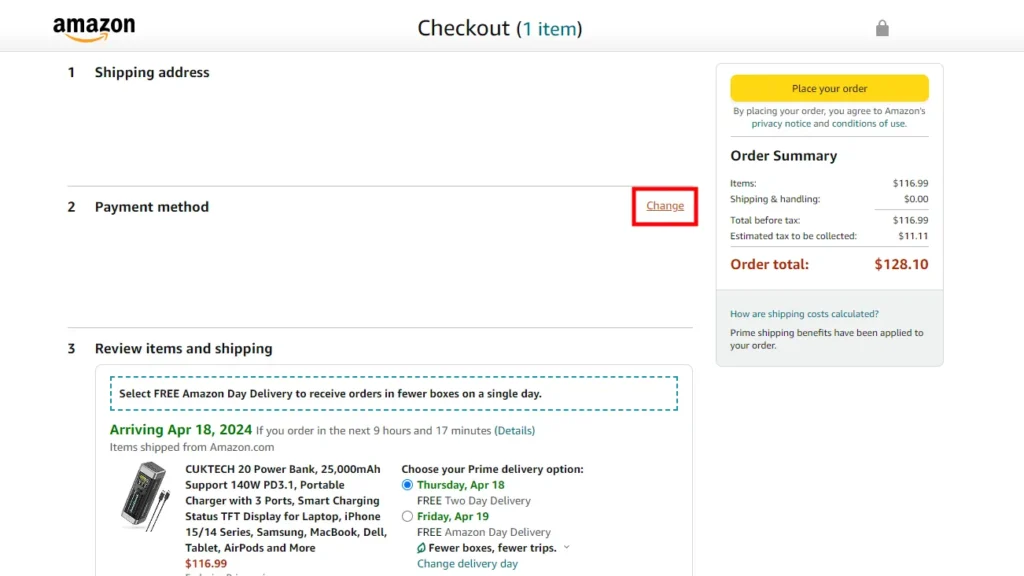Viewport: 1024px width, 576px height.
Task: Click the 1 item count in Checkout header
Action: [x=551, y=28]
